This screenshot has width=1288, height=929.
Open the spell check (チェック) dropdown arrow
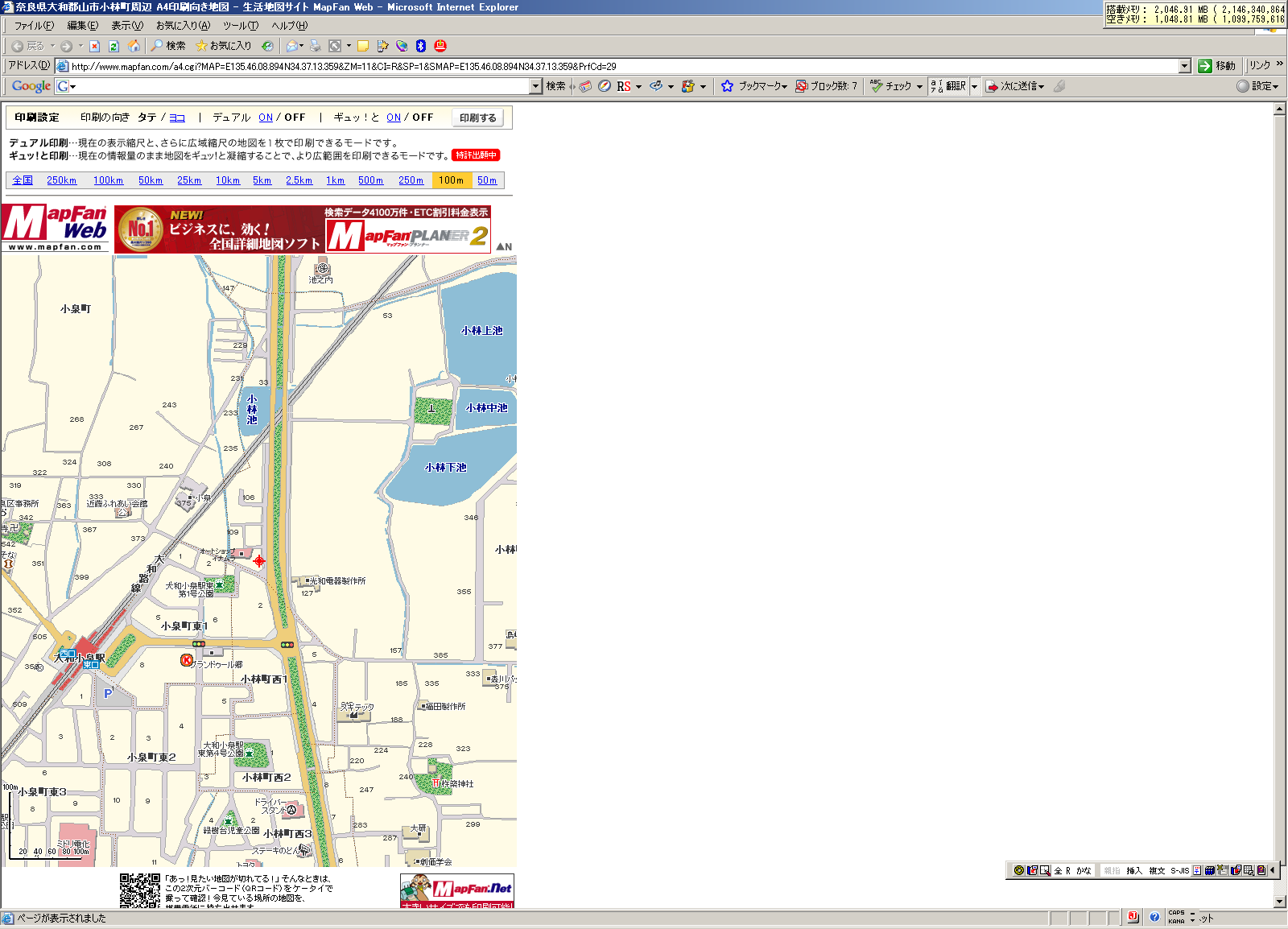(x=919, y=86)
